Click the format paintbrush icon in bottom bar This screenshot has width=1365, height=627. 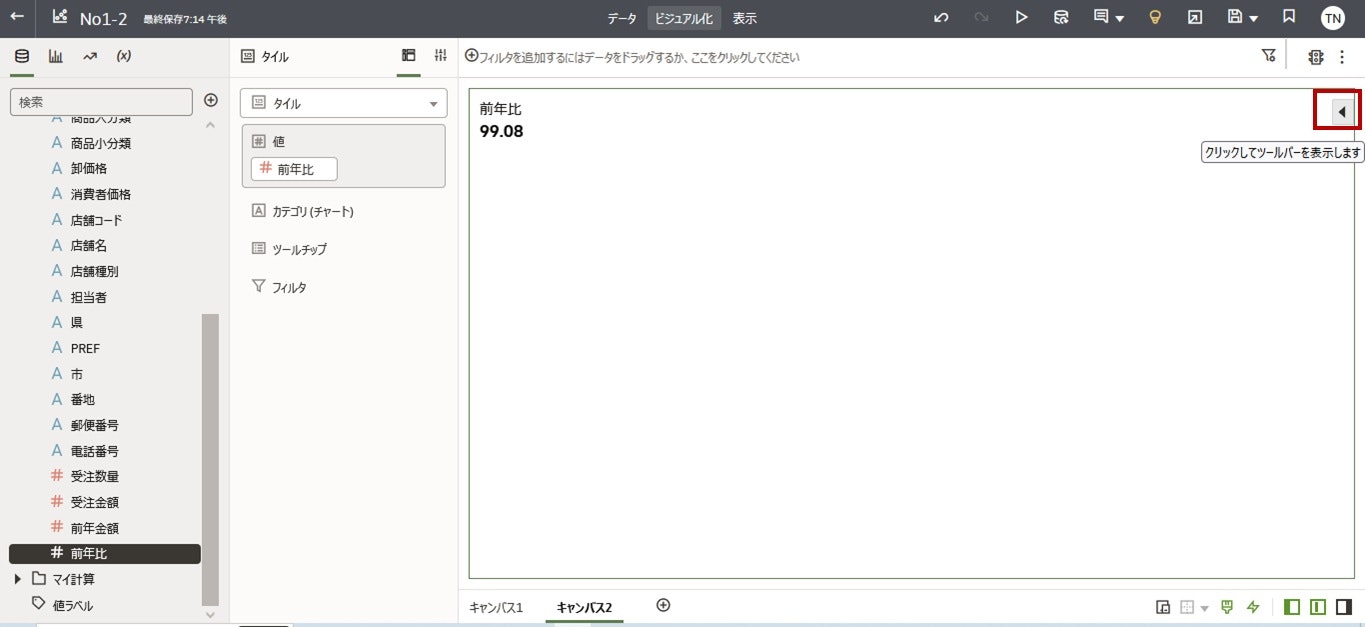pyautogui.click(x=1225, y=607)
